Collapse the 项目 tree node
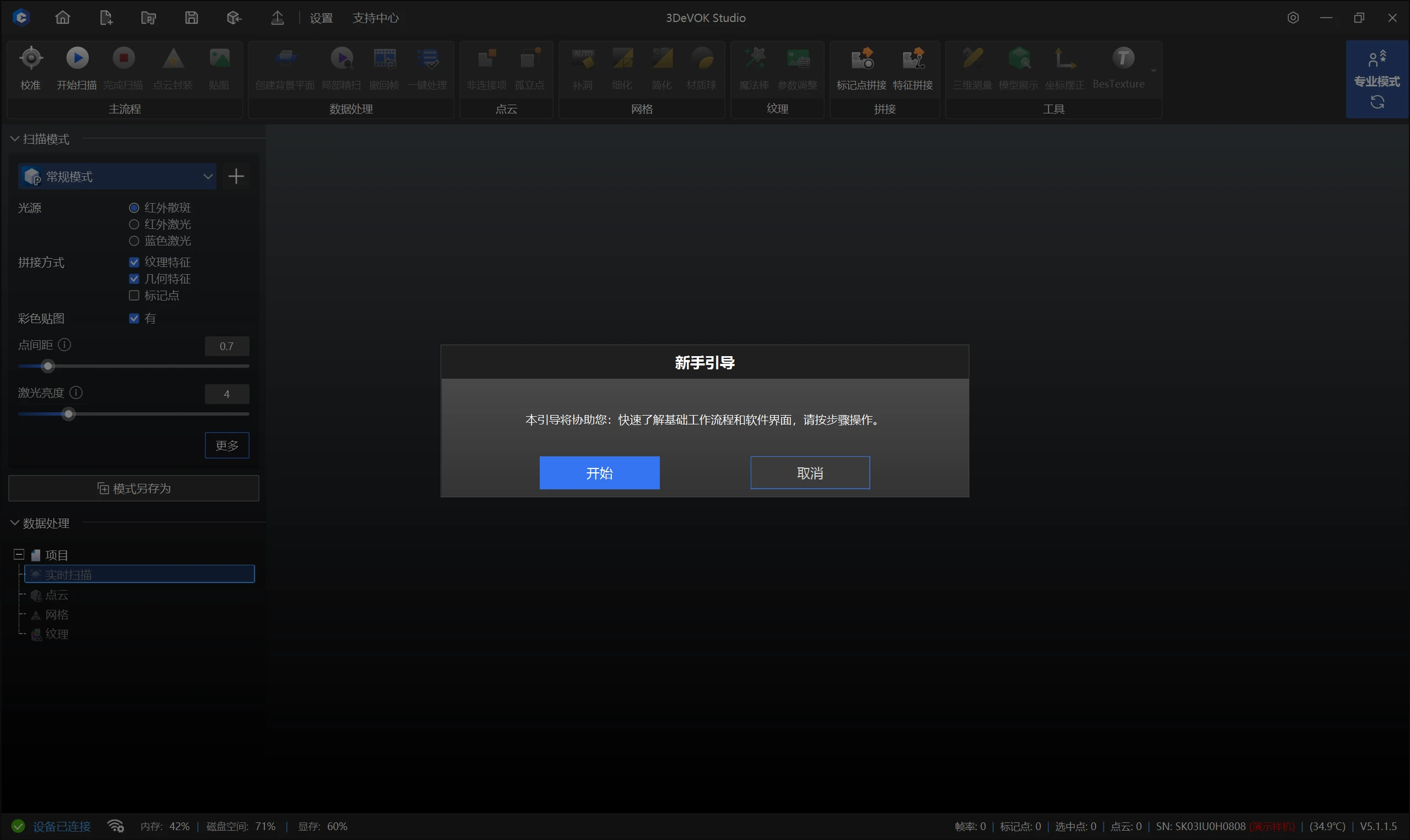Viewport: 1410px width, 840px height. [x=19, y=555]
